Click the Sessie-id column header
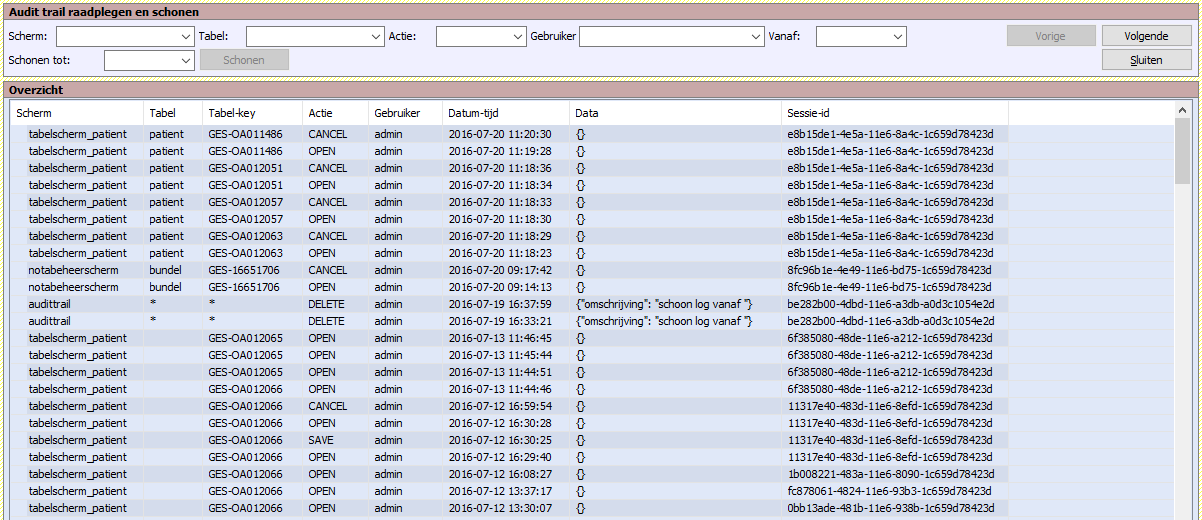Screen dimensions: 1202x520 point(893,113)
